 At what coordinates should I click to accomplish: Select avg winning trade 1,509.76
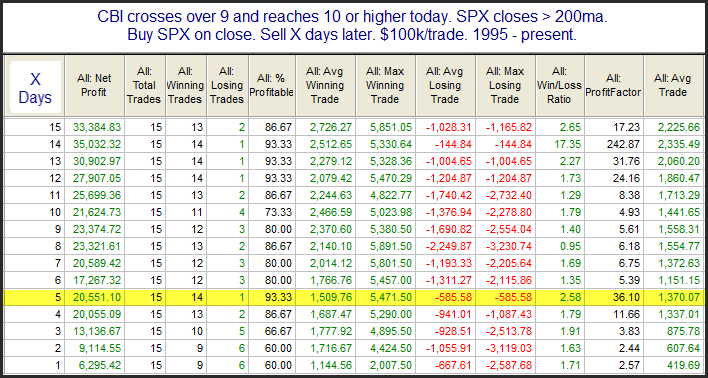330,298
